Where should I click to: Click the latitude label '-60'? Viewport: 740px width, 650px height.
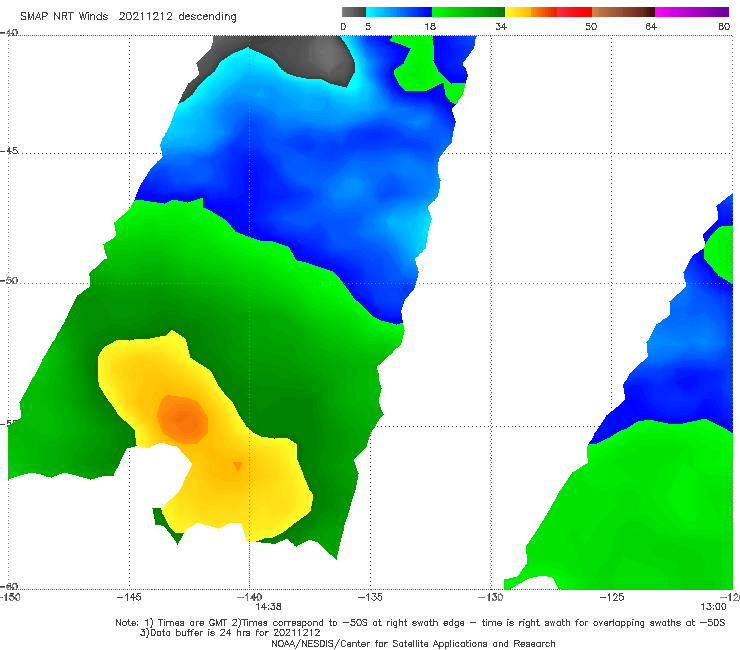[9, 587]
